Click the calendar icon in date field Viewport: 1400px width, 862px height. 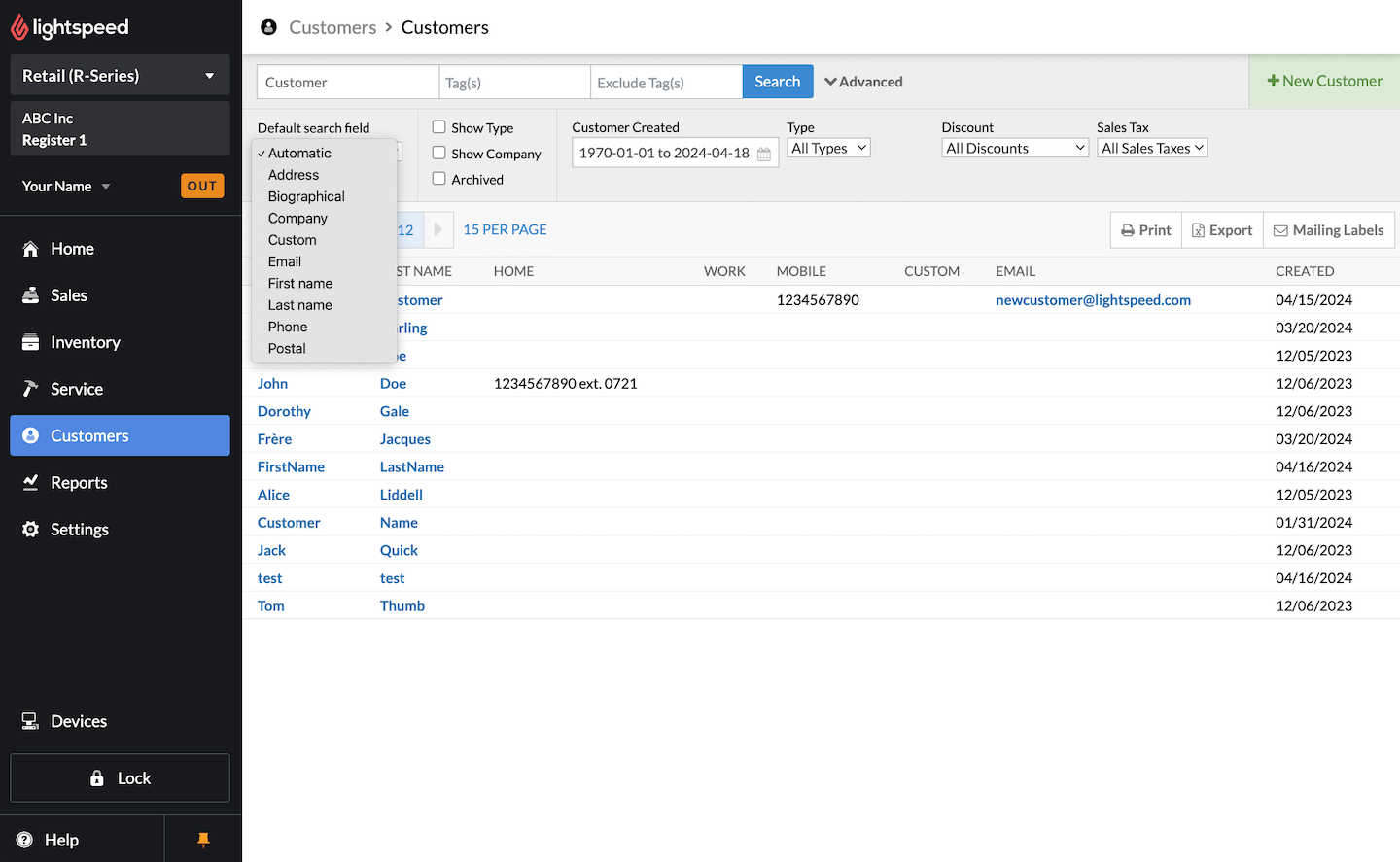tap(764, 154)
